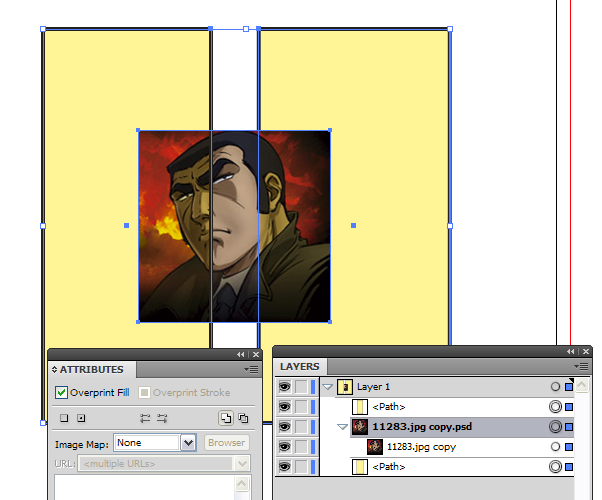This screenshot has height=500, width=602.
Task: Toggle the lock box for Layer 1
Action: pyautogui.click(x=301, y=387)
